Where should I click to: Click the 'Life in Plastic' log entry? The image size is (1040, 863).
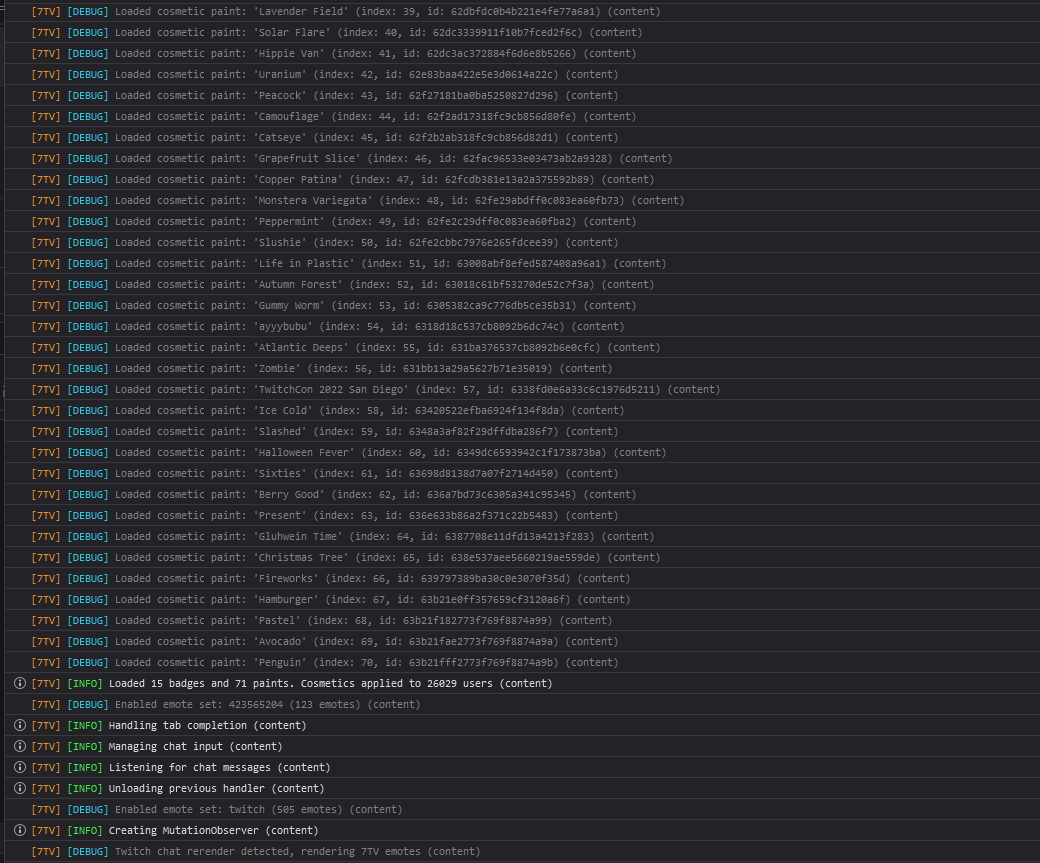coord(523,263)
